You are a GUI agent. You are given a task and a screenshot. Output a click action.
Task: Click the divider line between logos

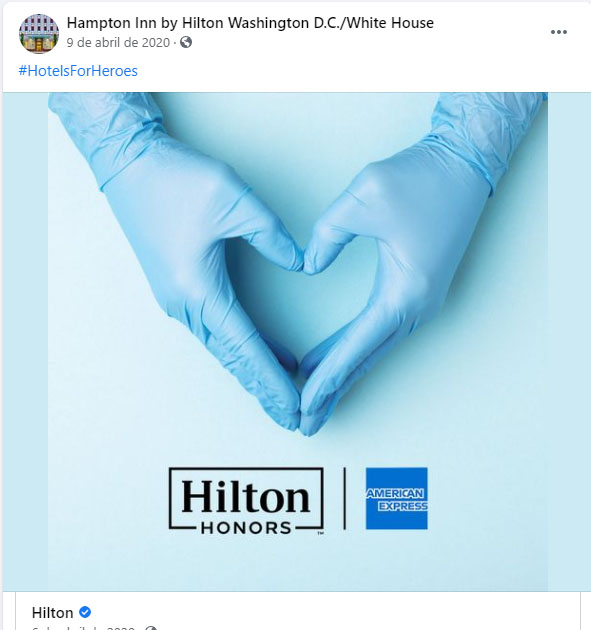click(x=344, y=498)
